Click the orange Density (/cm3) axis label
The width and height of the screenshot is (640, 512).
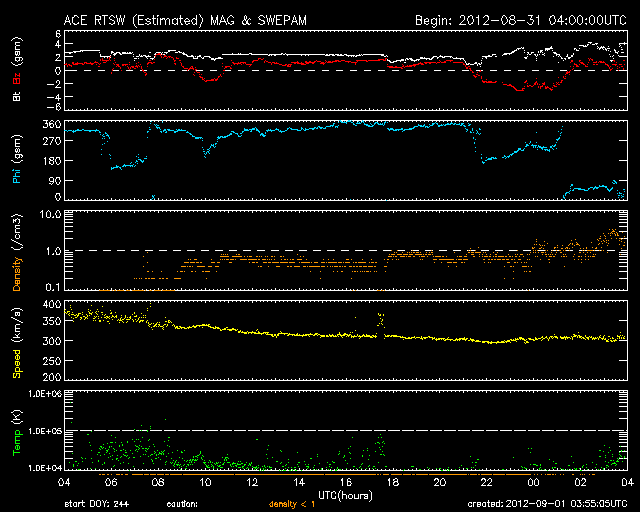coord(17,252)
